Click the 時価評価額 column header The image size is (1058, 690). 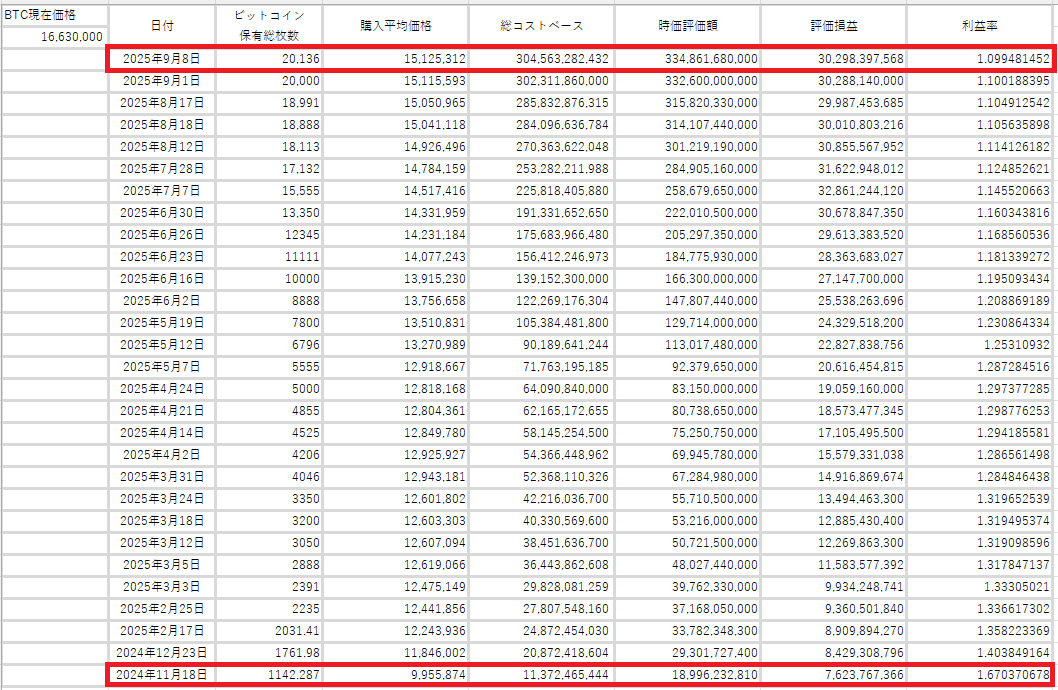coord(688,26)
